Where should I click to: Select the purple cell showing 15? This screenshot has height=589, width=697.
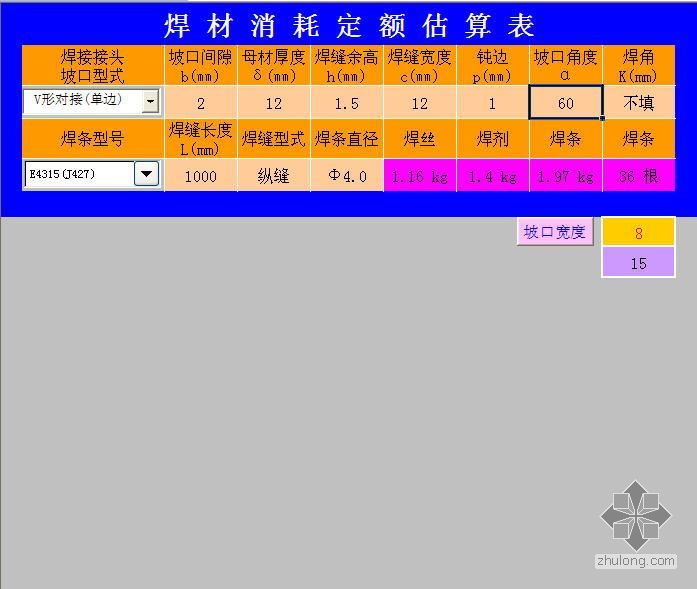coord(638,263)
